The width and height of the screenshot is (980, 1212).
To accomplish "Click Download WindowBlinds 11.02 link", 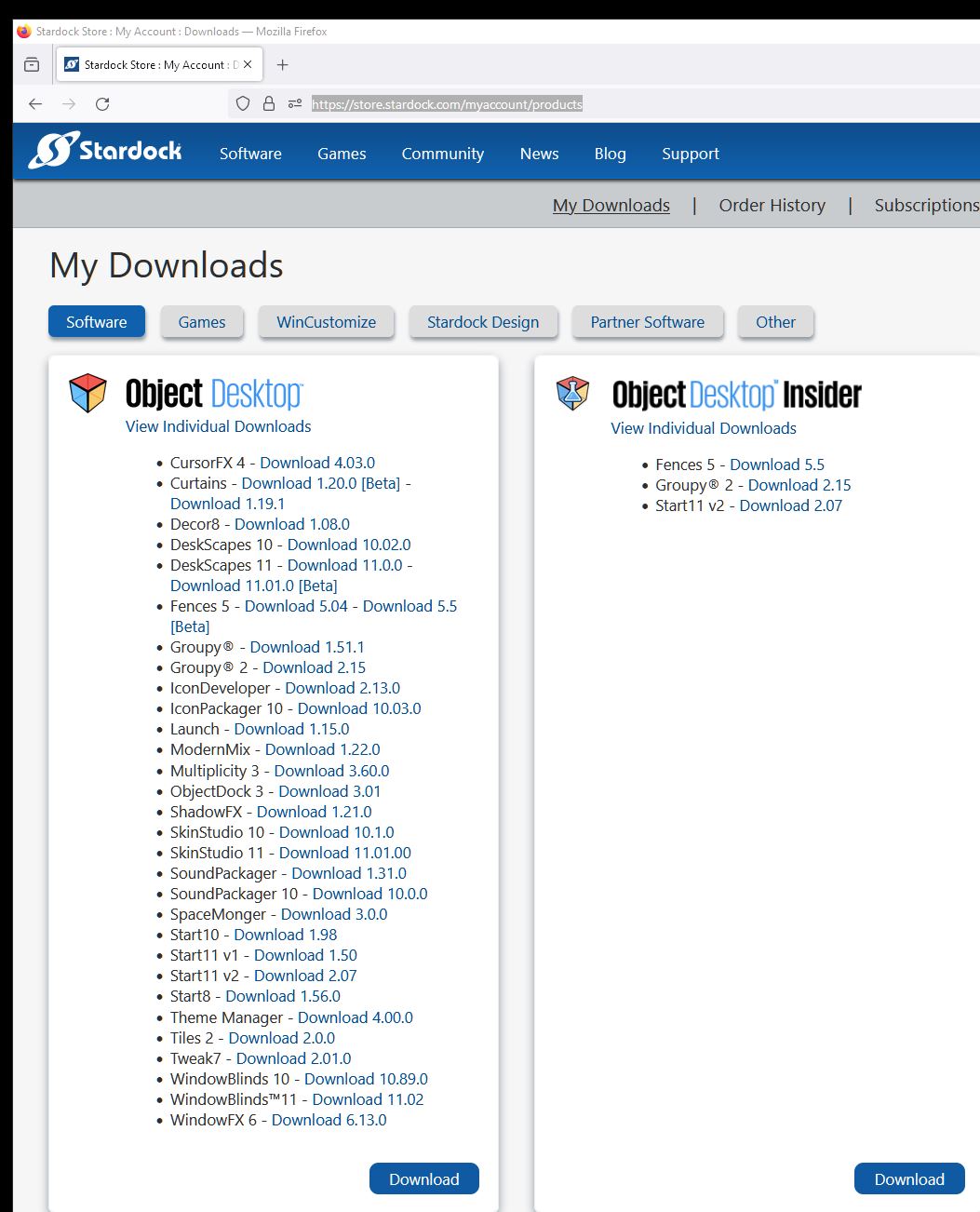I will pos(368,1099).
